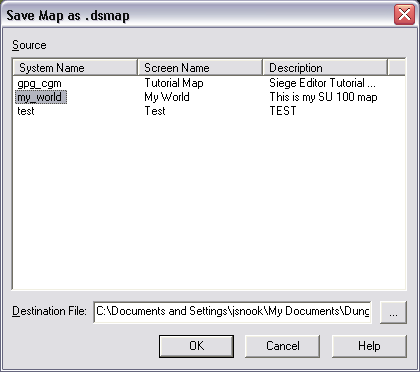Click the Tutorial Map screen name

coord(174,83)
